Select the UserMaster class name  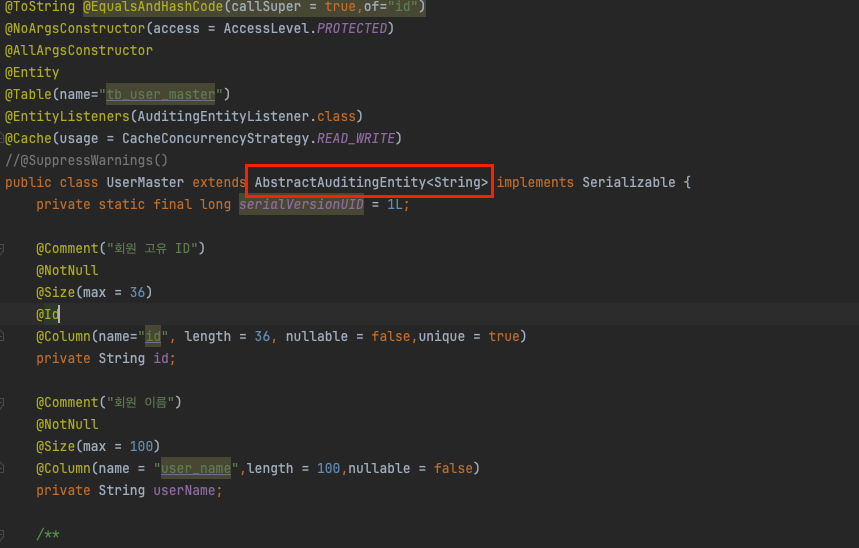(x=145, y=182)
